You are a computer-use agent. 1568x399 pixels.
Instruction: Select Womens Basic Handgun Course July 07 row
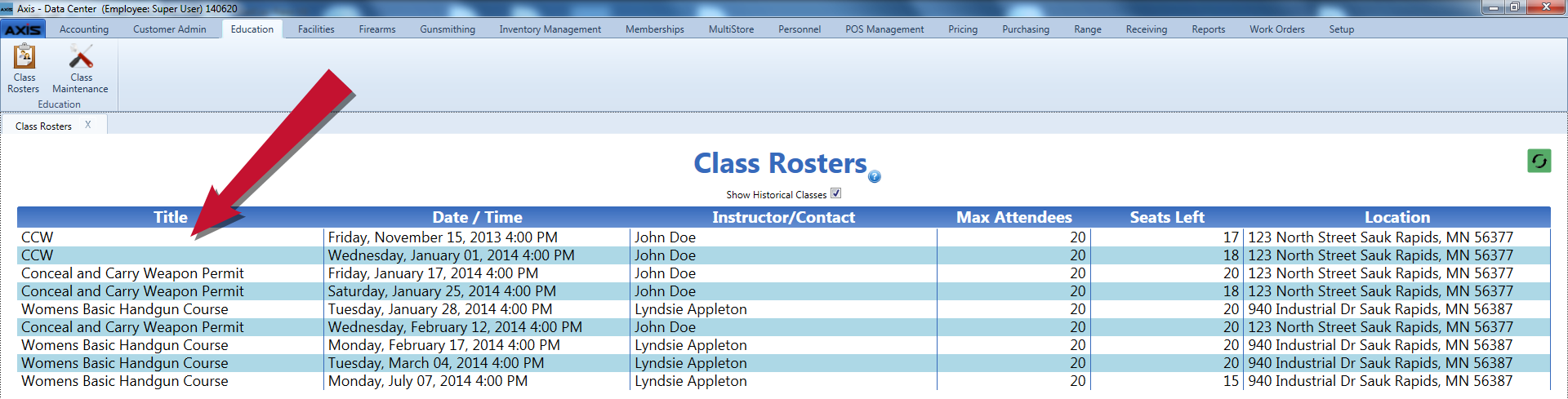click(784, 381)
